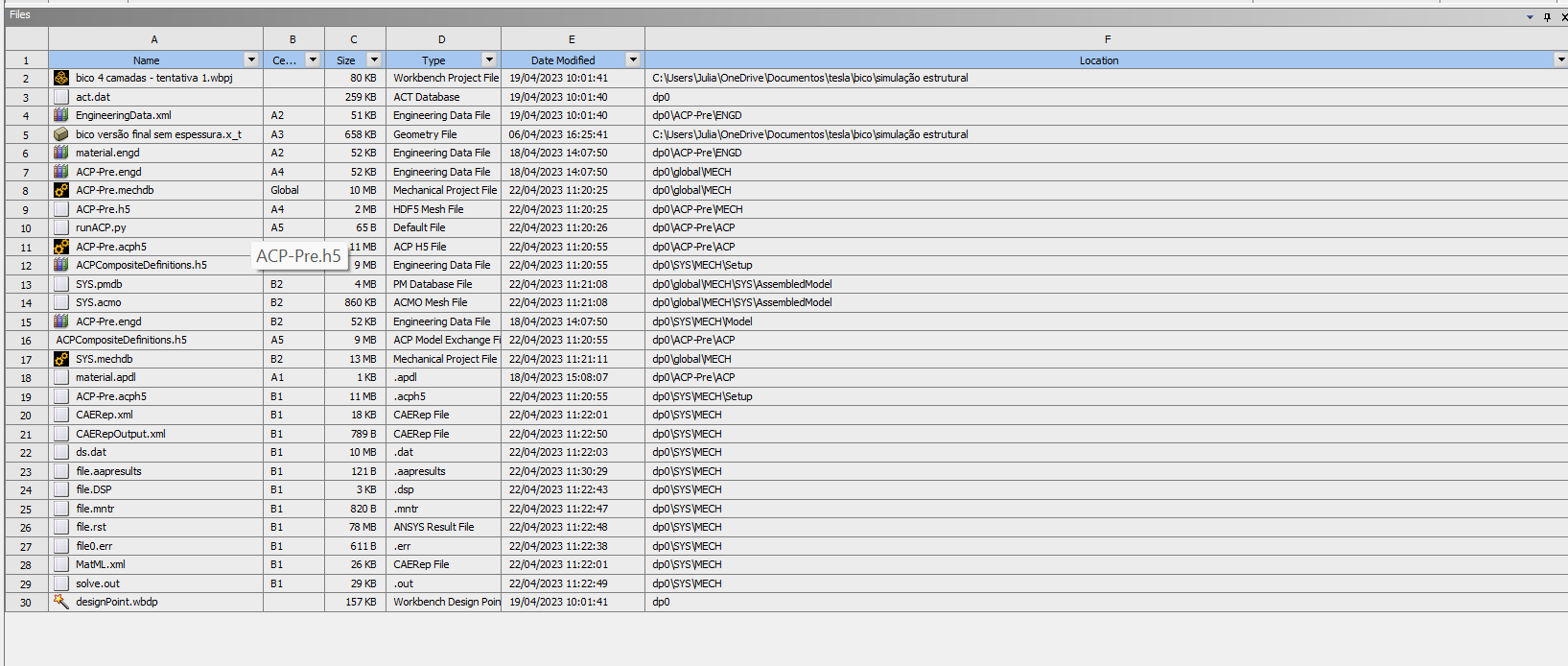1568x666 pixels.
Task: Click the design point icon beside designPoint.wbdp
Action: [x=61, y=602]
